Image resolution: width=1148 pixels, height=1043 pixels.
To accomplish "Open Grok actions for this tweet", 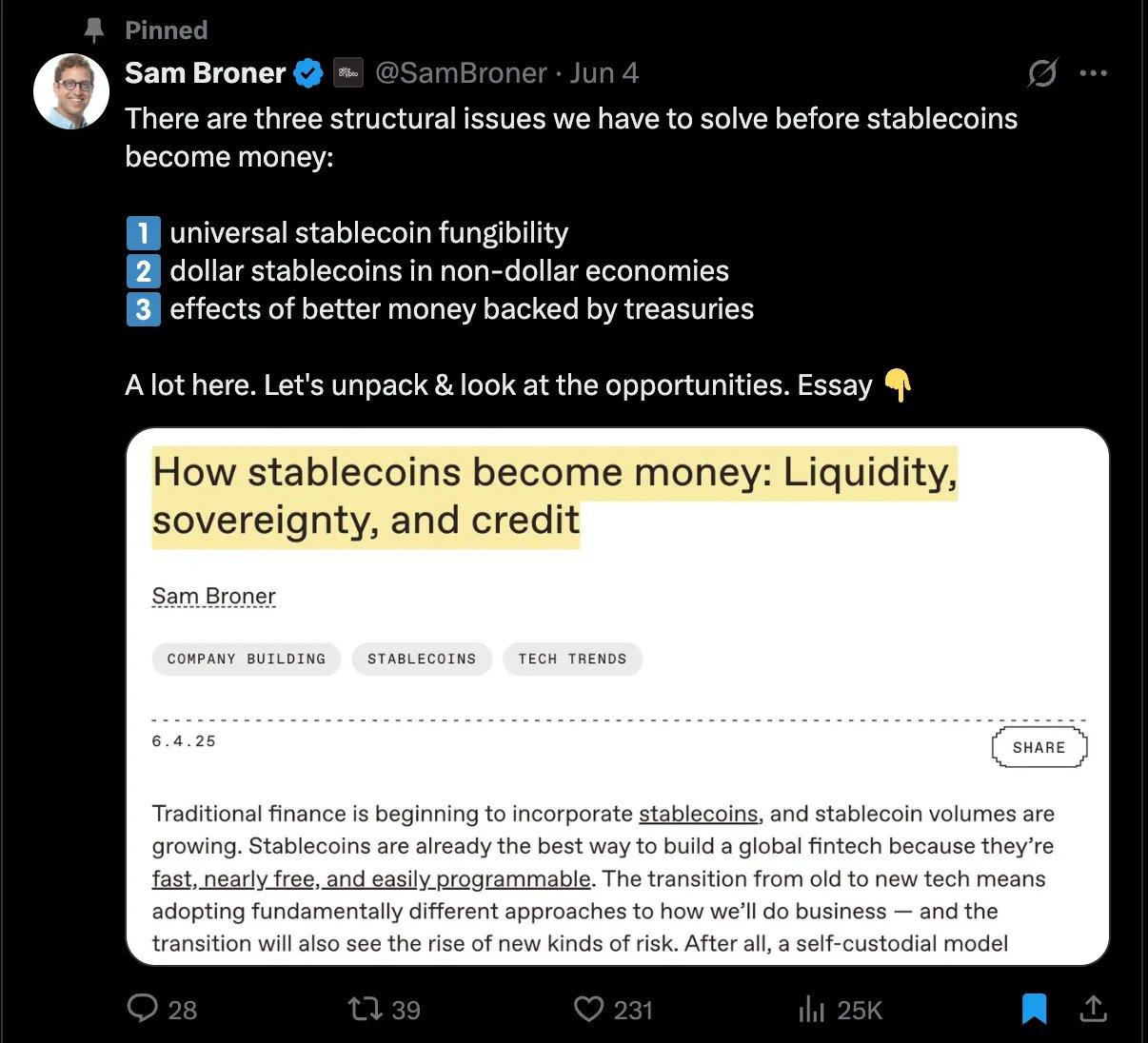I will pyautogui.click(x=1041, y=73).
